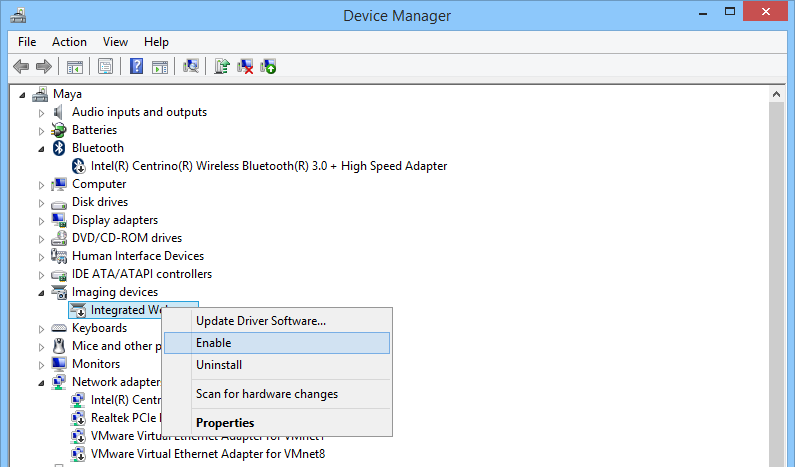
Task: Click Update Driver Software toolbar icon
Action: 222,66
